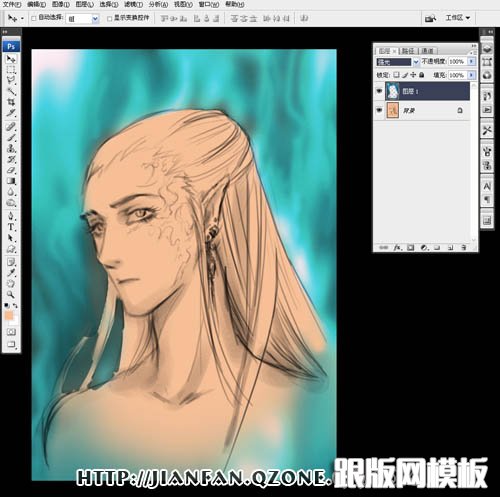
Task: Select the Type tool
Action: [x=11, y=227]
